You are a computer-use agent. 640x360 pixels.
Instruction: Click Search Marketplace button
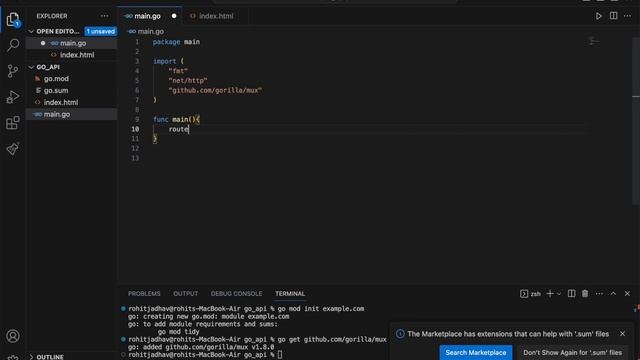coord(476,352)
